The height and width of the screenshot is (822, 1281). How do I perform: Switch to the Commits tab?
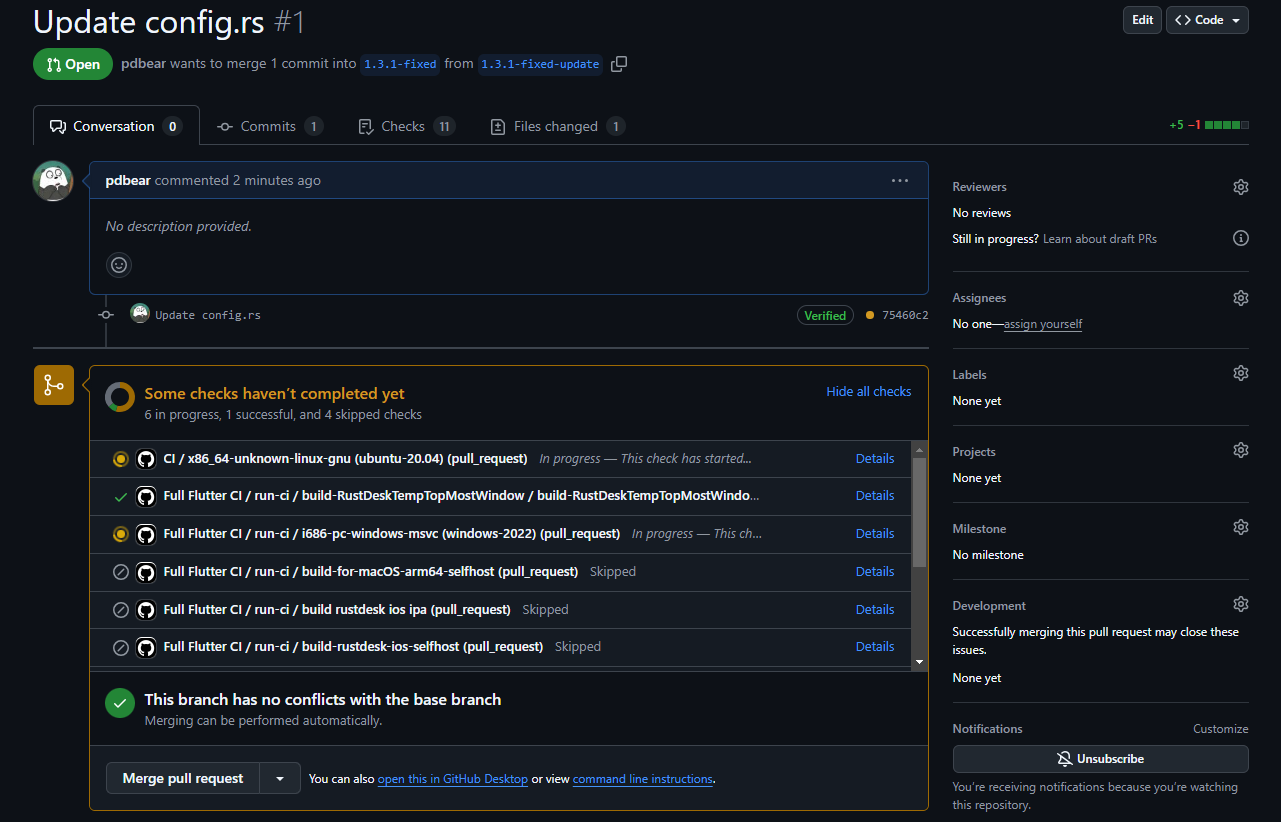pyautogui.click(x=270, y=126)
